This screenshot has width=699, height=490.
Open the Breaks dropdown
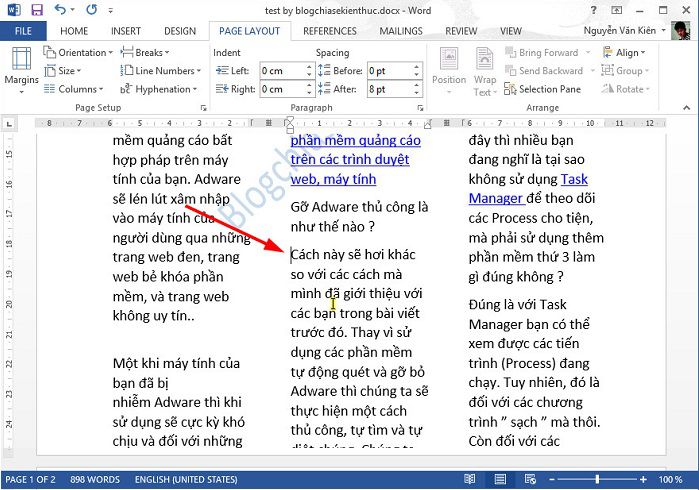point(145,53)
